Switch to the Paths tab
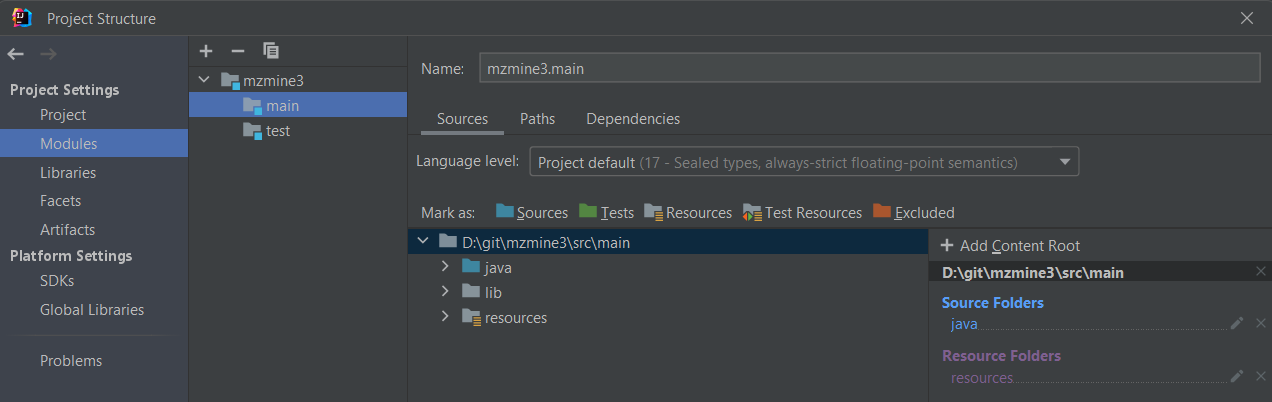 537,119
